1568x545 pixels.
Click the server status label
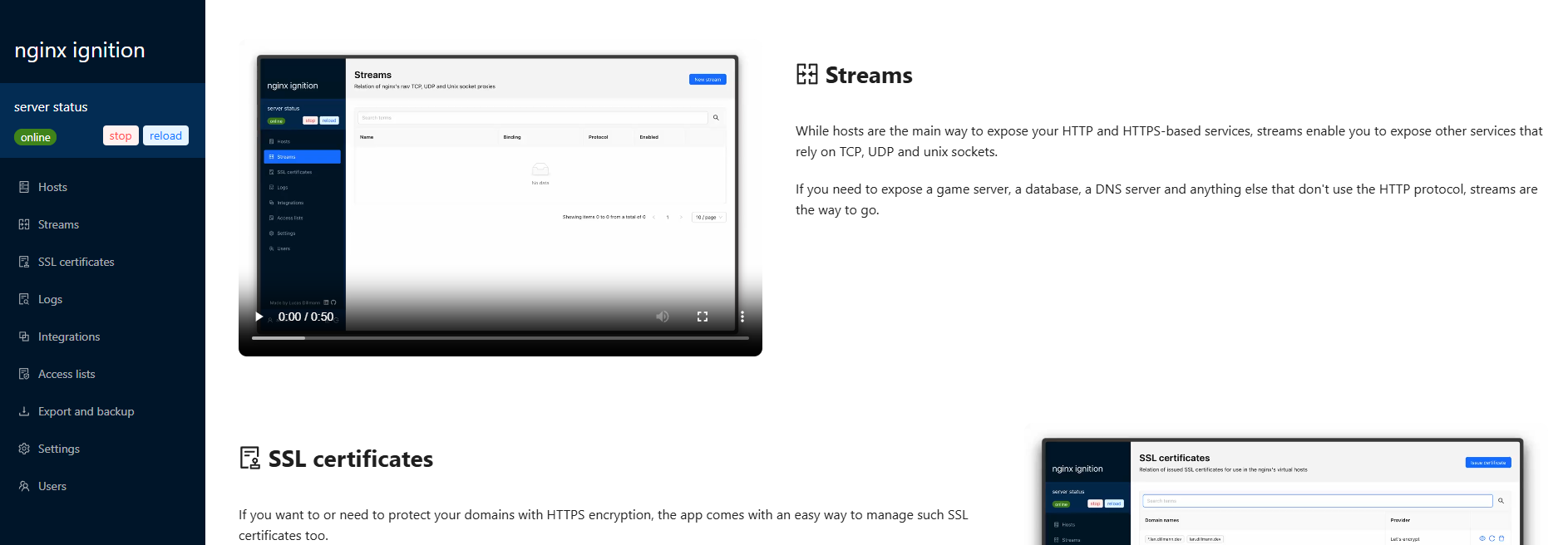point(51,106)
